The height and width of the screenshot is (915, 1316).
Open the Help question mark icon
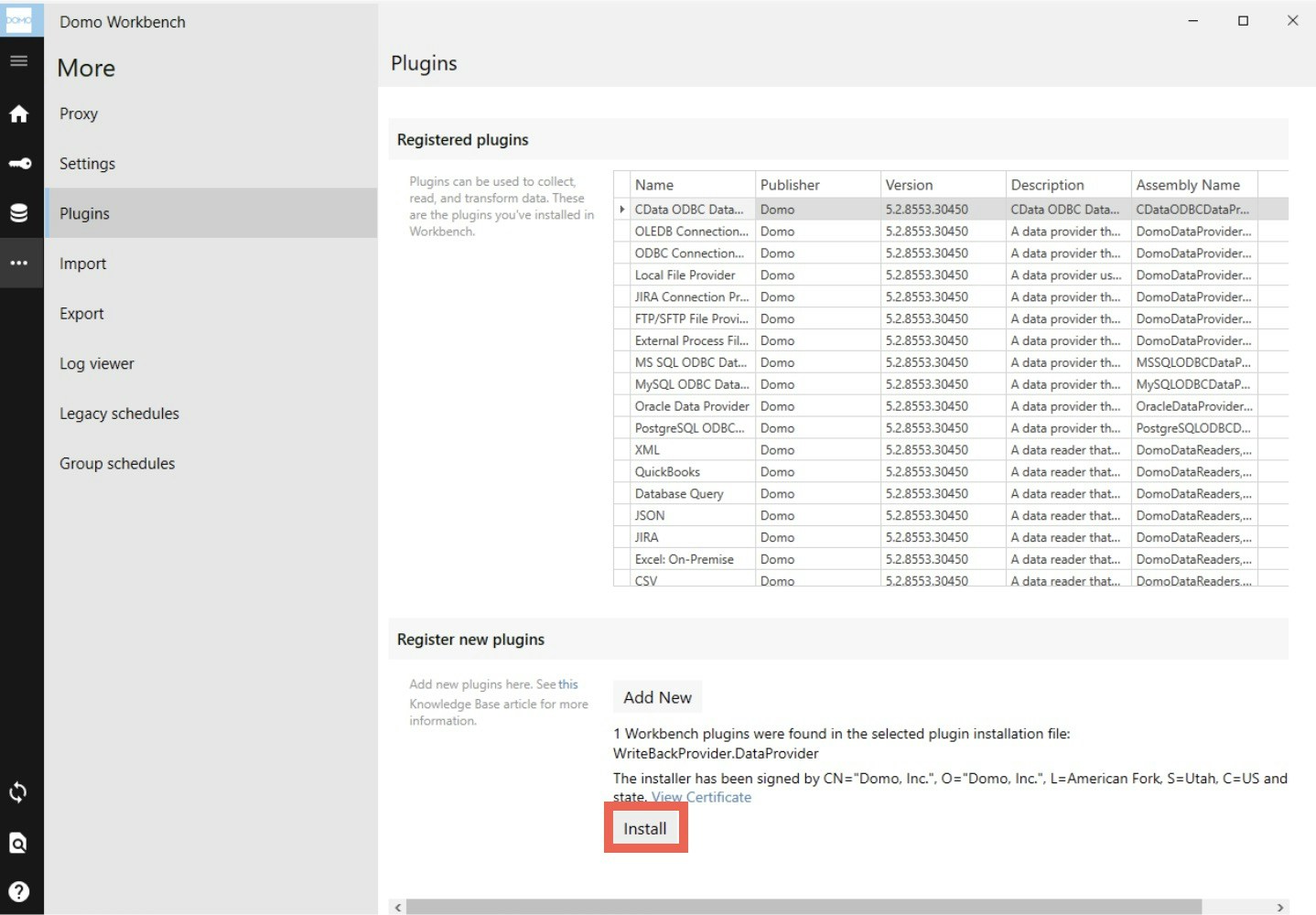(18, 892)
